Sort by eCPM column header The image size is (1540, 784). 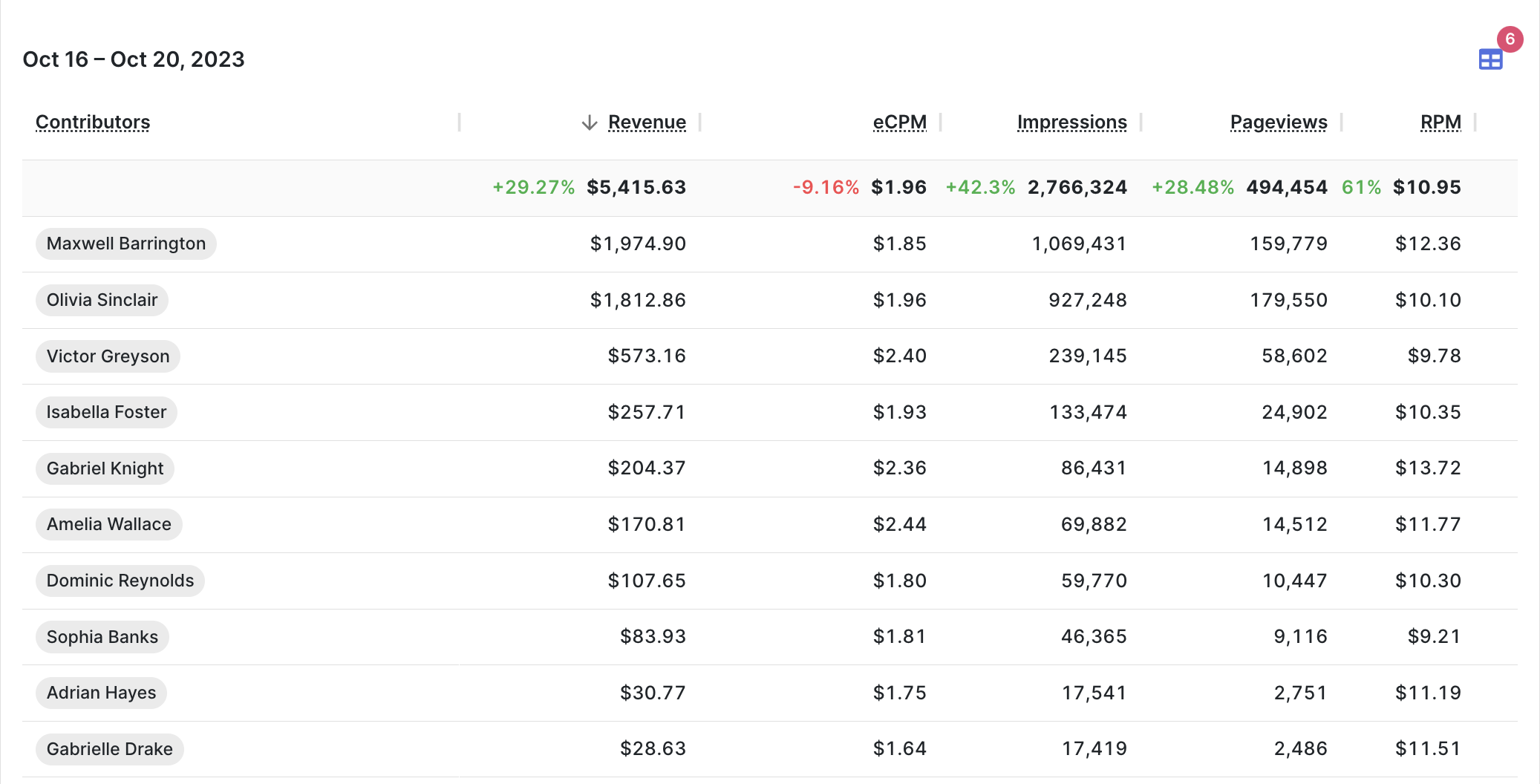click(899, 122)
